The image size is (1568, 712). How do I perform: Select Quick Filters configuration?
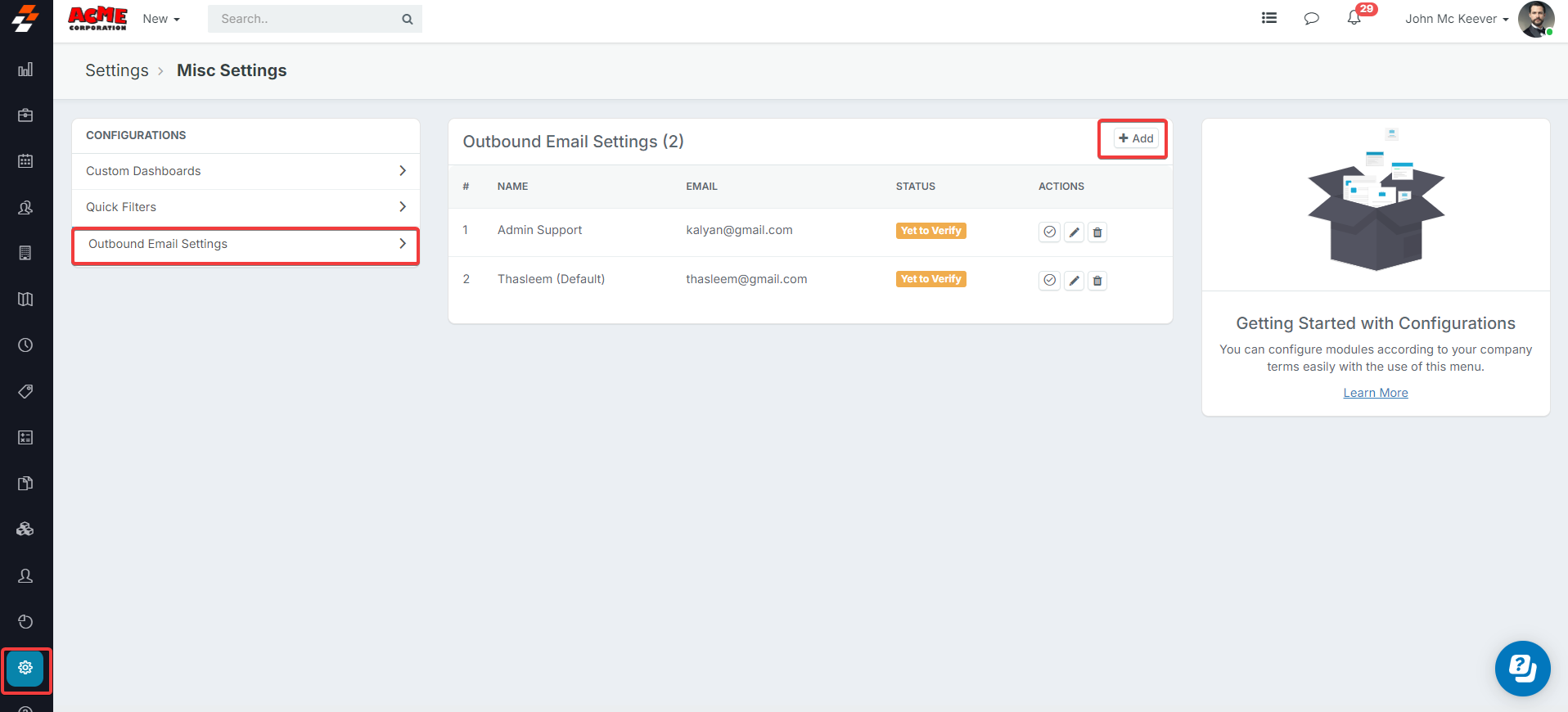click(246, 207)
